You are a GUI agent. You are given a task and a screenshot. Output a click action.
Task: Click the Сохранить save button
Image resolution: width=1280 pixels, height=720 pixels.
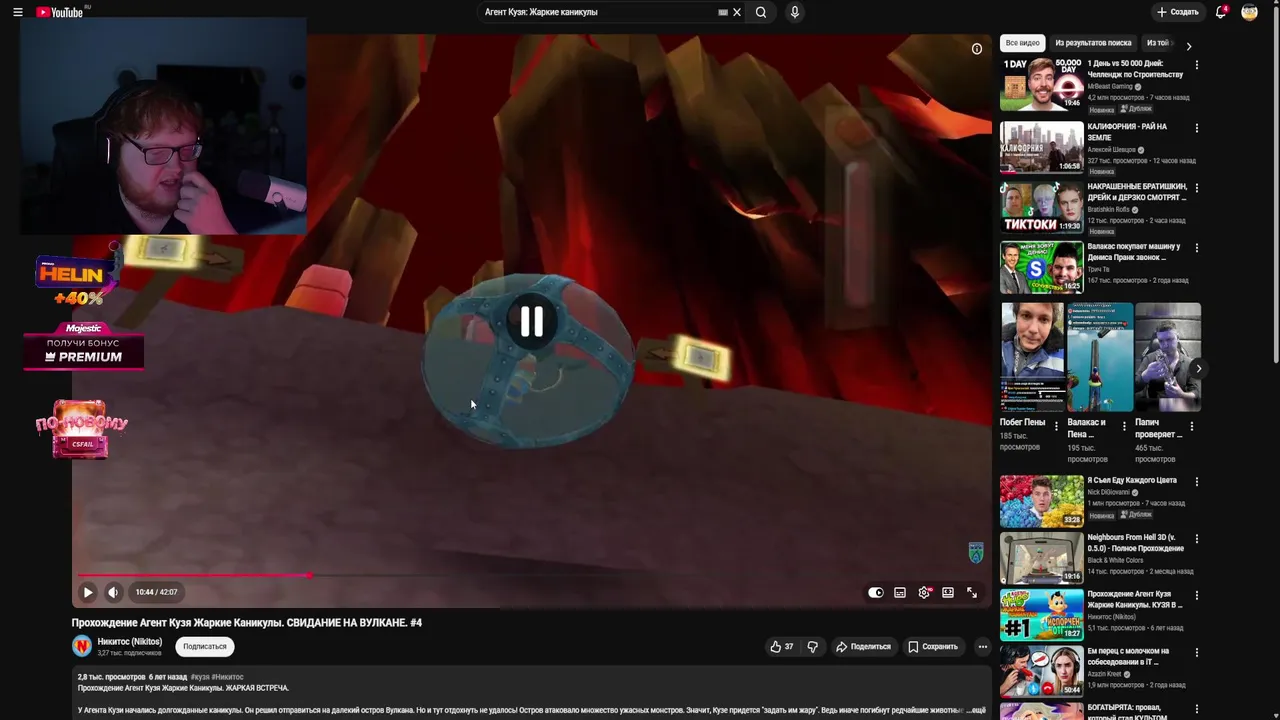pyautogui.click(x=933, y=646)
